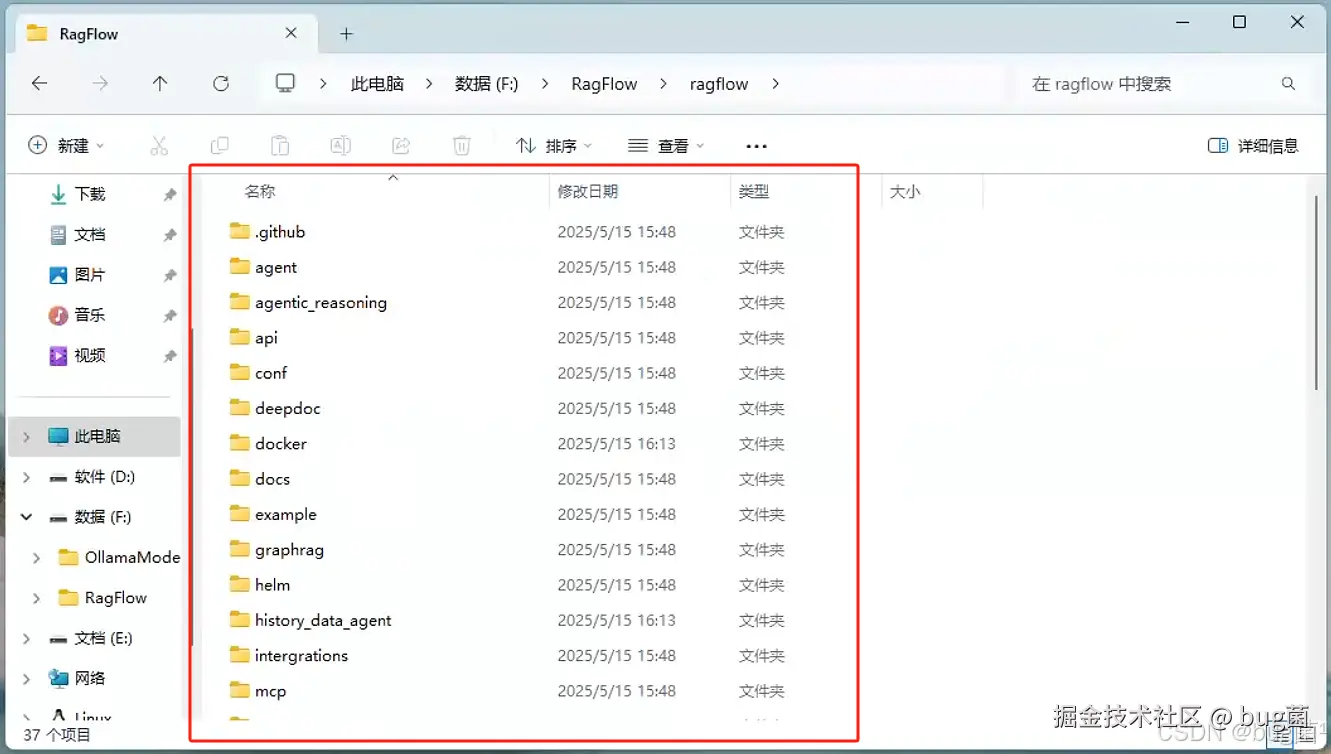Image resolution: width=1331 pixels, height=754 pixels.
Task: Click the search magnifier icon
Action: pyautogui.click(x=1288, y=84)
